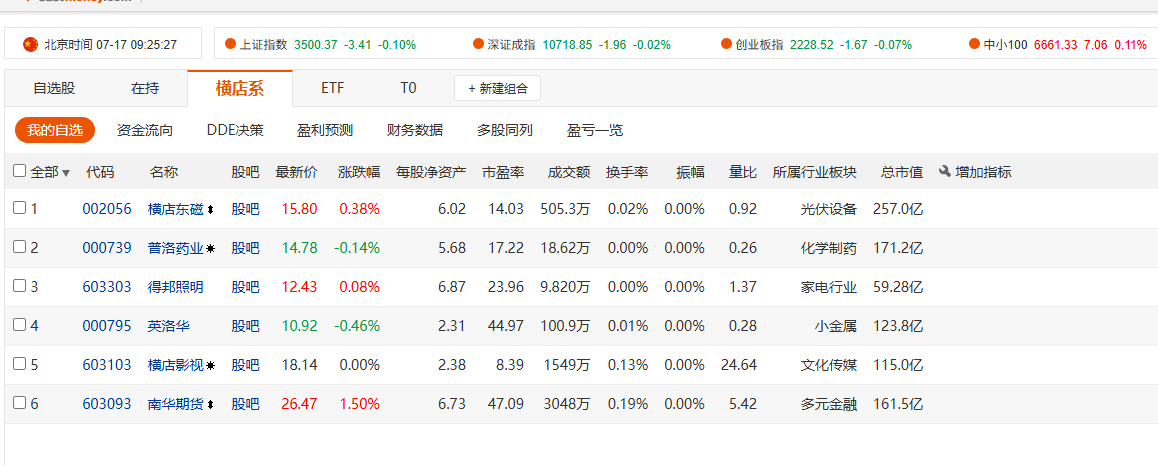Open the dropdown arrow beside 全部

(x=66, y=173)
